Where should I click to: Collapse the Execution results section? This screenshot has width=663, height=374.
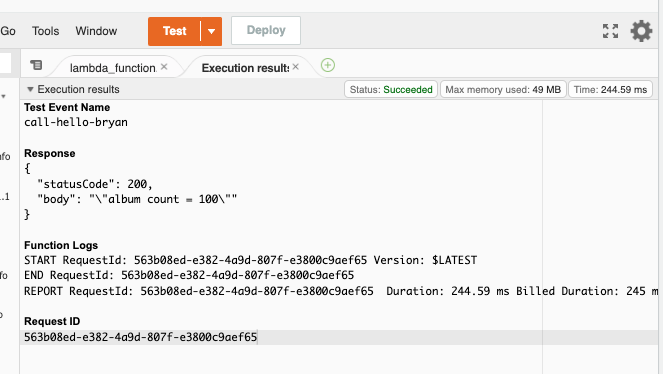(30, 89)
